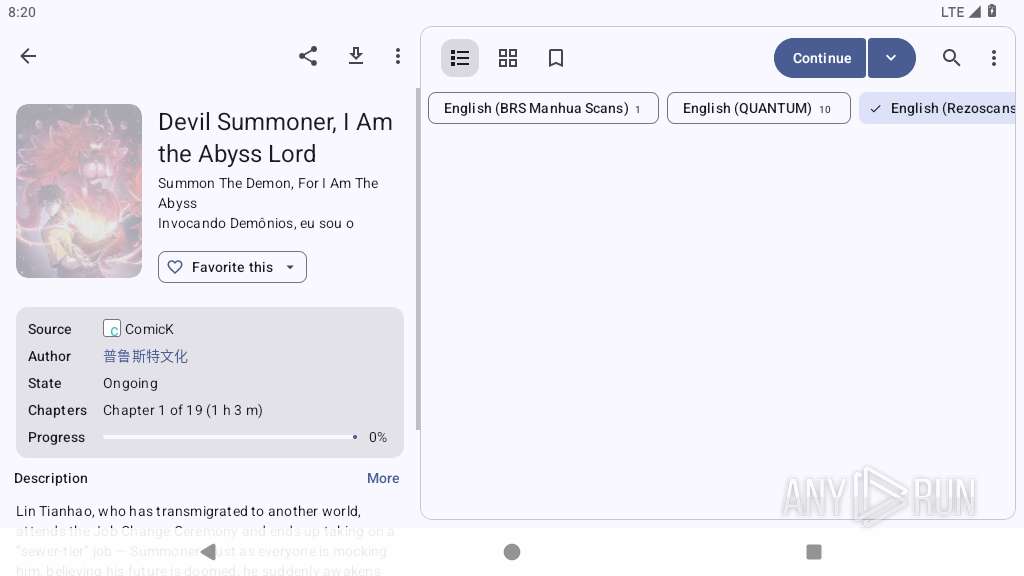Image resolution: width=1024 pixels, height=576 pixels.
Task: Open chapters pane three-dot menu
Action: pos(994,58)
